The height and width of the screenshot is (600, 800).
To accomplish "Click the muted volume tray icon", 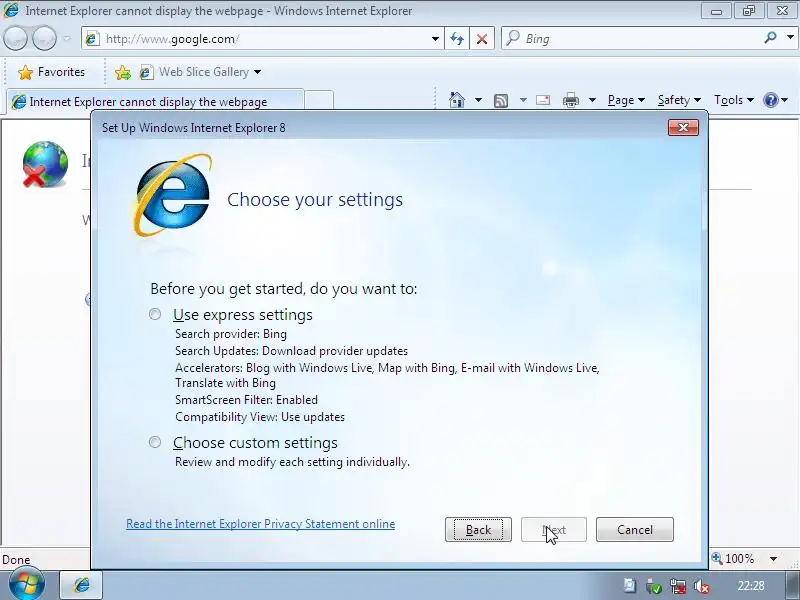I will tap(703, 586).
